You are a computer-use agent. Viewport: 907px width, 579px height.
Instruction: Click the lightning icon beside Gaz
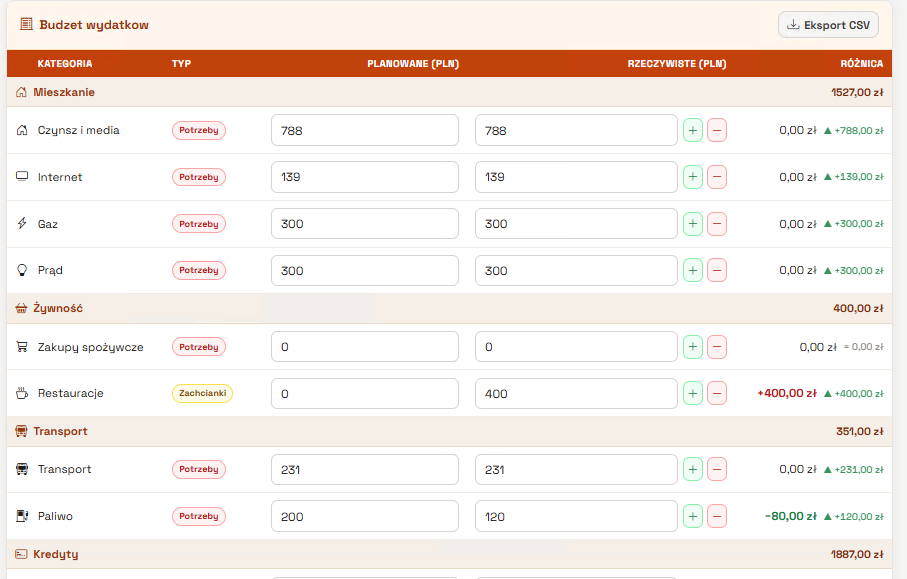[22, 223]
